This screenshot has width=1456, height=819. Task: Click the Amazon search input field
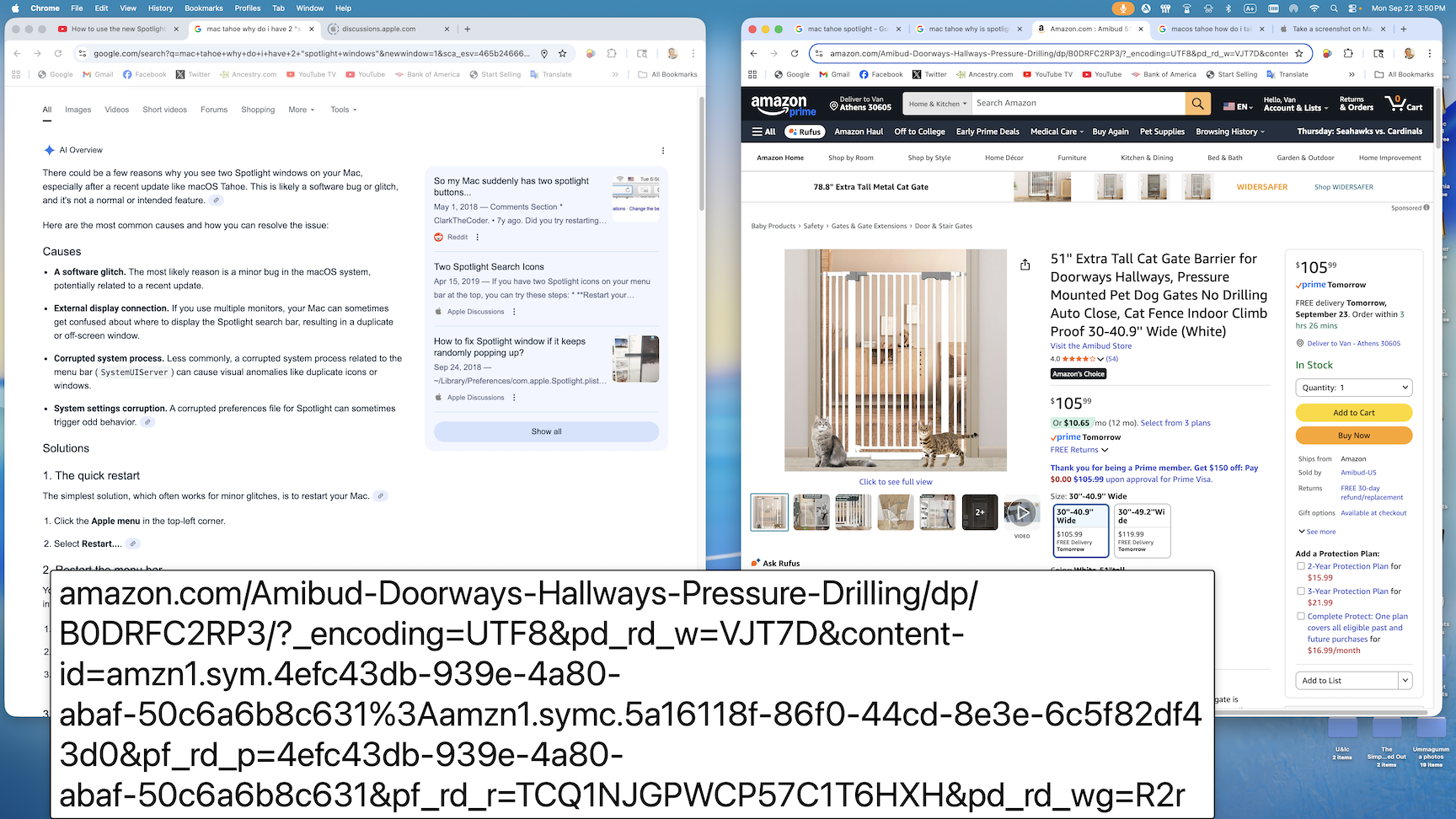(x=1079, y=104)
